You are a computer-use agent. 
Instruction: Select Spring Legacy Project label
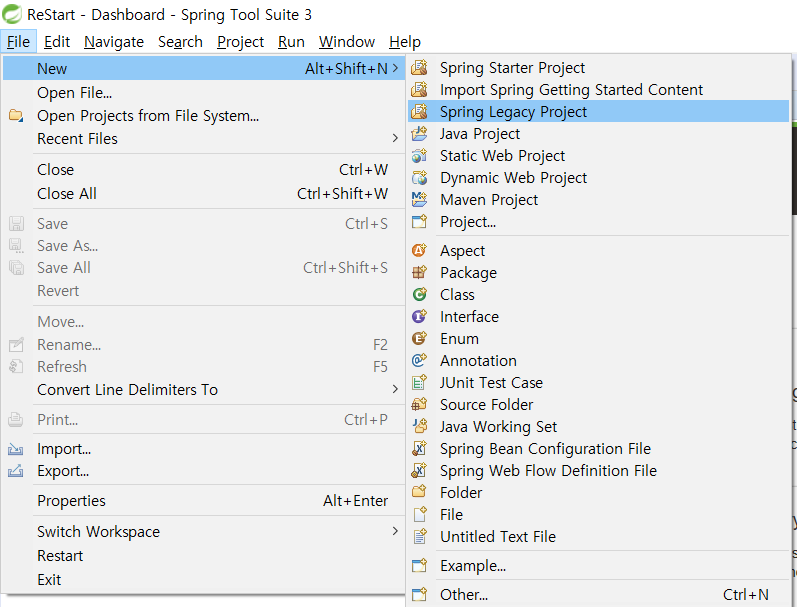(x=513, y=112)
